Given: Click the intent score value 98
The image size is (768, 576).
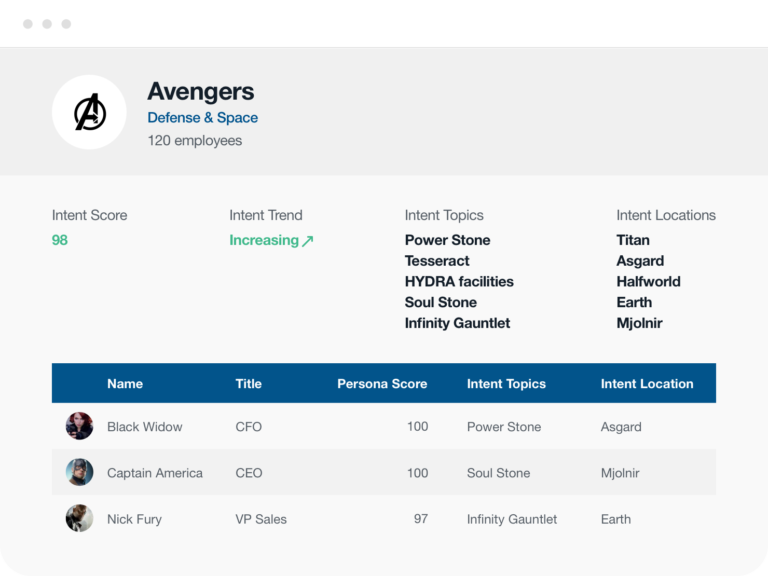Looking at the screenshot, I should (x=60, y=240).
